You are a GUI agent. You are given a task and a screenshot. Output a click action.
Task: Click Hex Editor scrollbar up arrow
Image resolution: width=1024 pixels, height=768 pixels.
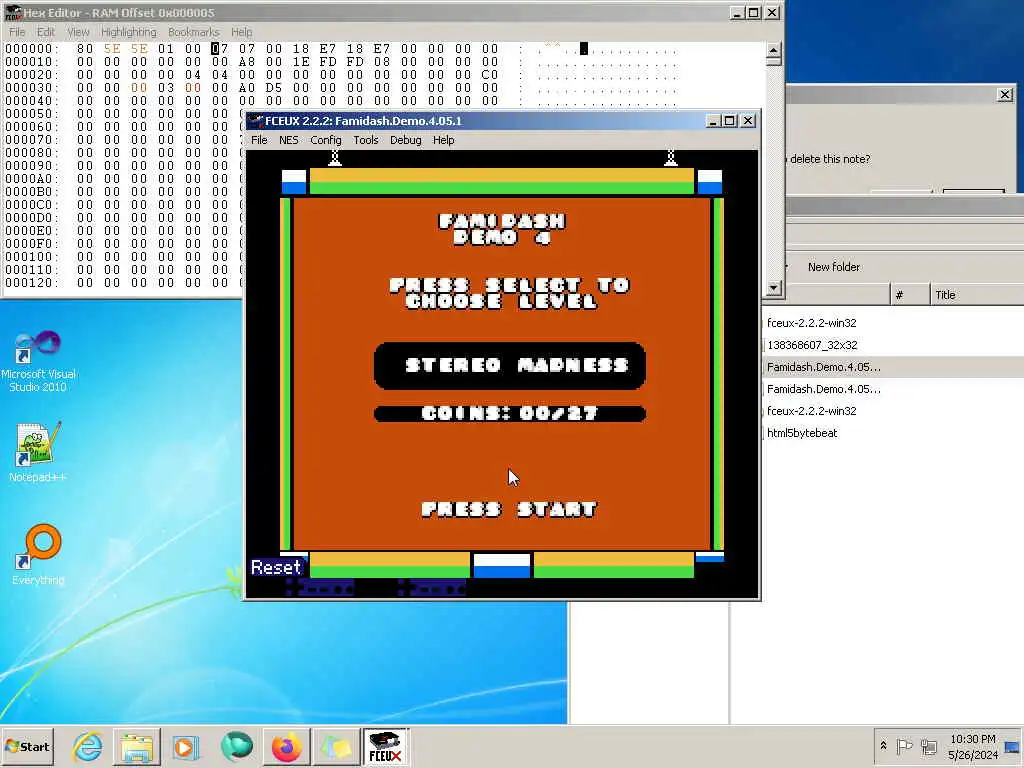773,50
